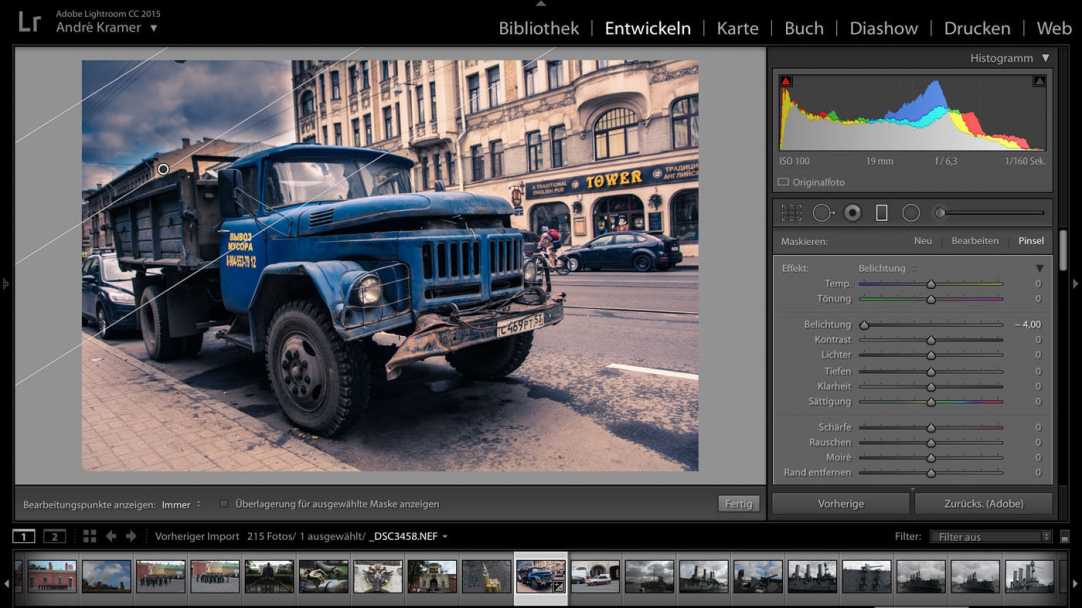Collapse the Histogramm panel triangle
1082x608 pixels.
tap(1046, 58)
